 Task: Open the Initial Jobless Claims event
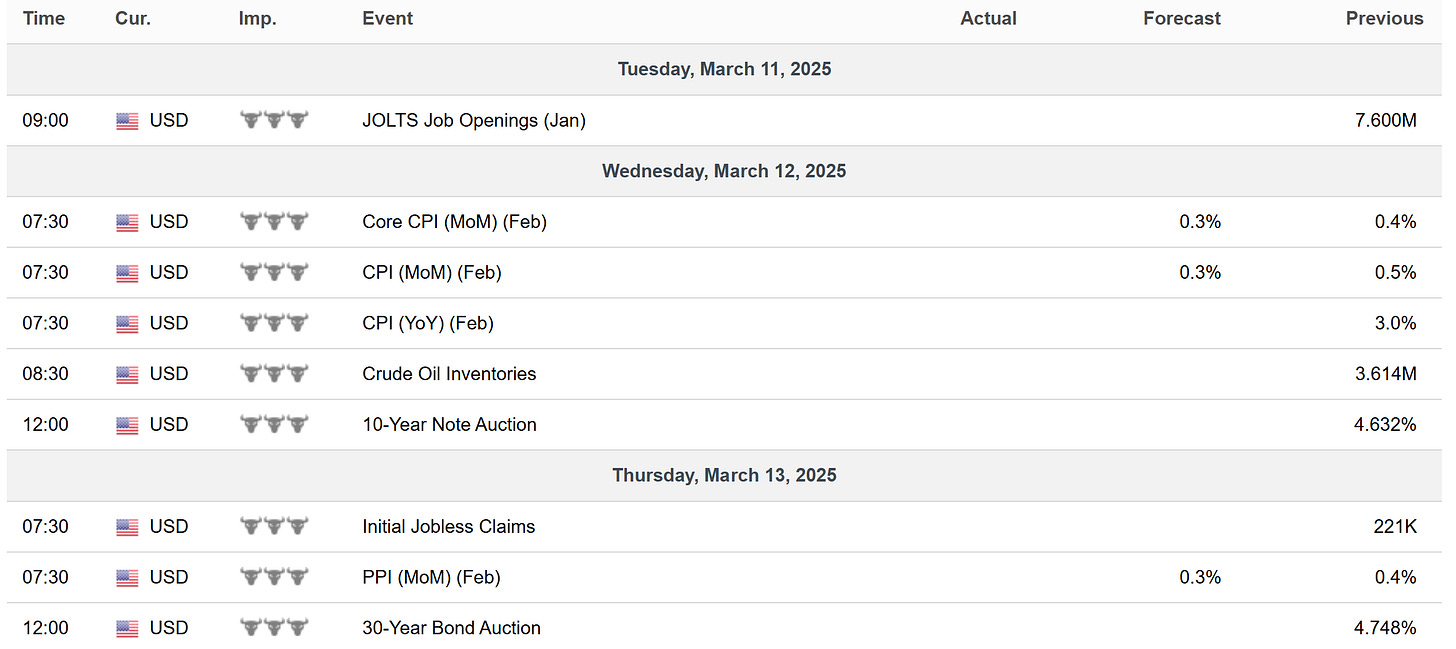(x=448, y=527)
